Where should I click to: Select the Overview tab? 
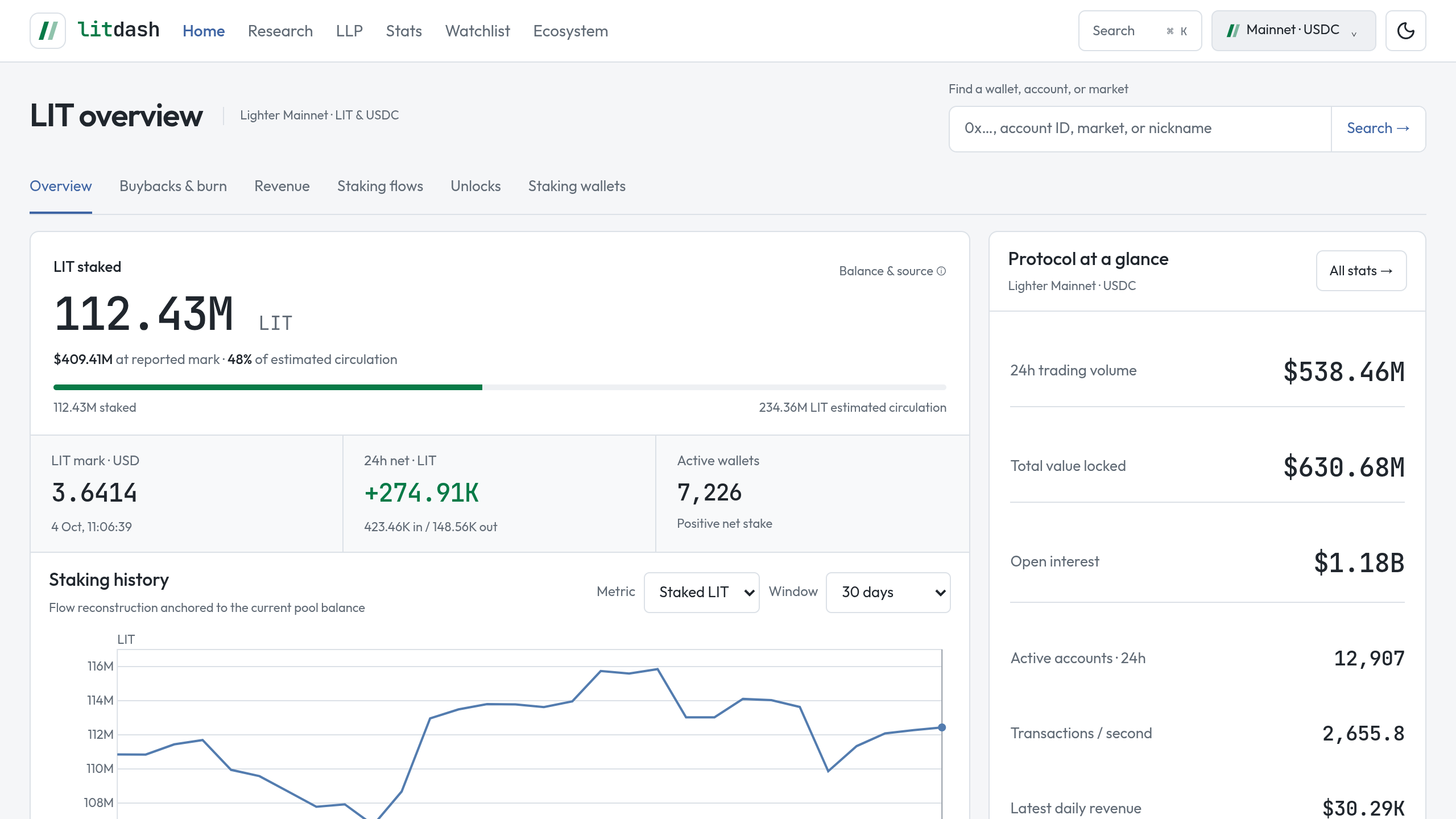[x=61, y=186]
